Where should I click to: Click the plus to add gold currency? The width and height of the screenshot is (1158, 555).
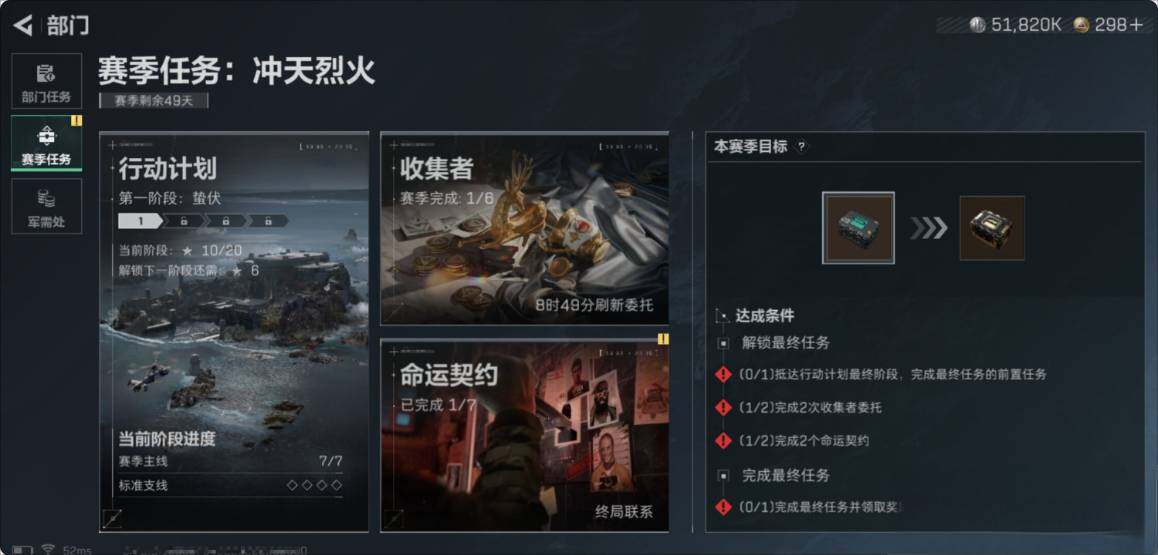pyautogui.click(x=1137, y=25)
